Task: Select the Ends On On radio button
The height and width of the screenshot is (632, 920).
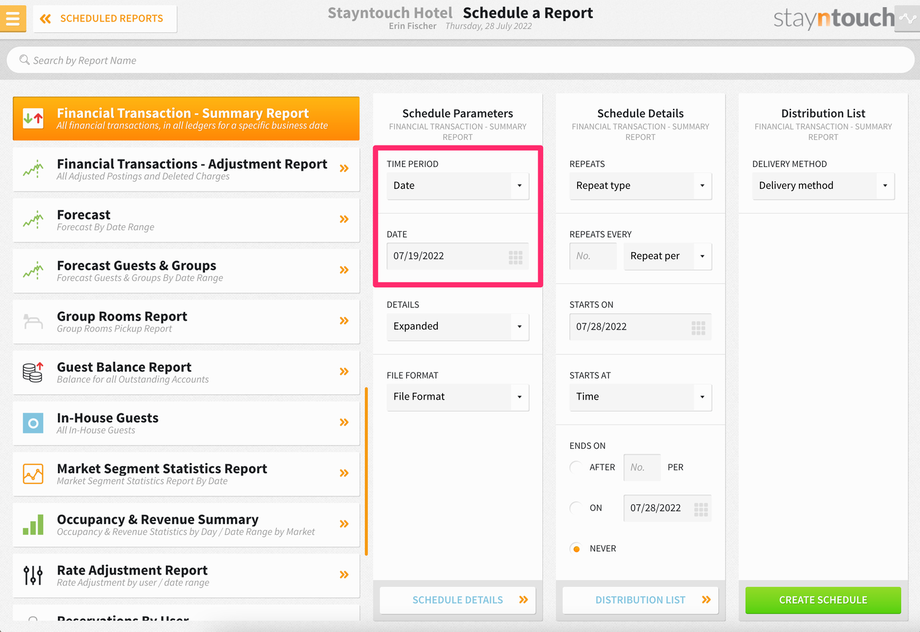Action: click(x=576, y=508)
